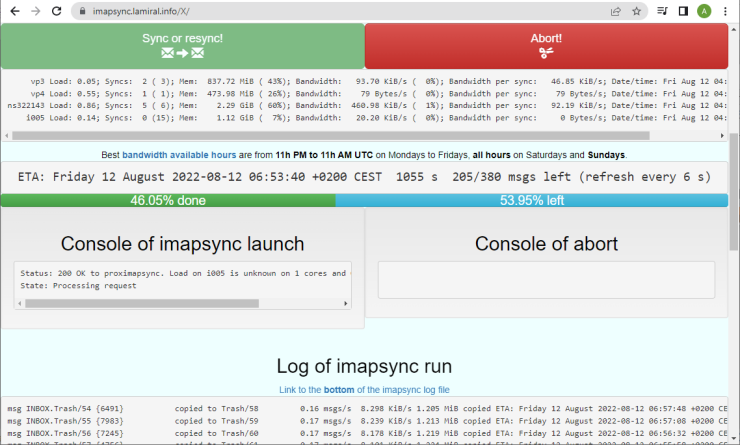The height and width of the screenshot is (445, 740).
Task: Click the server stats horizontal scrollbar thumb
Action: point(331,136)
